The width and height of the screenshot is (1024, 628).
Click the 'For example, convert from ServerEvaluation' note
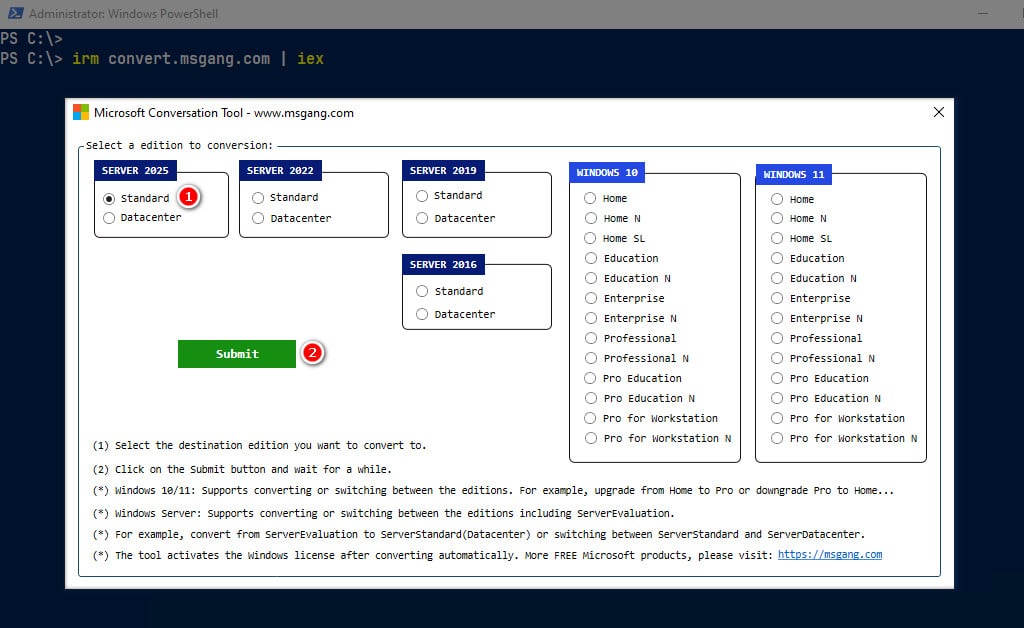tap(479, 534)
